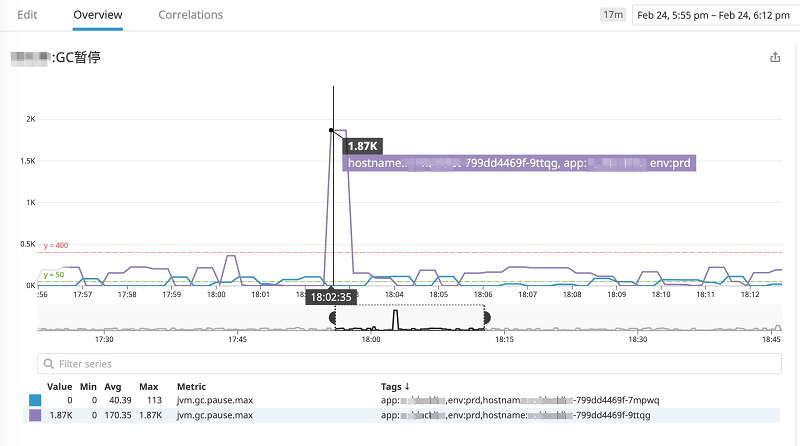Grab the left handle of the timeline selection

[x=334, y=317]
